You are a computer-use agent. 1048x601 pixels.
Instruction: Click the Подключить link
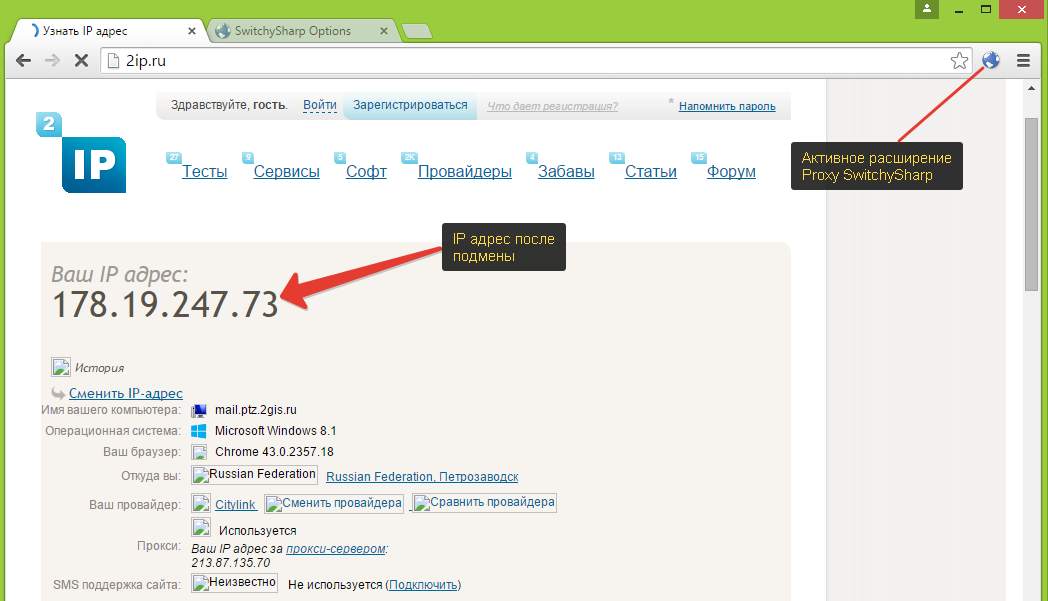click(423, 585)
